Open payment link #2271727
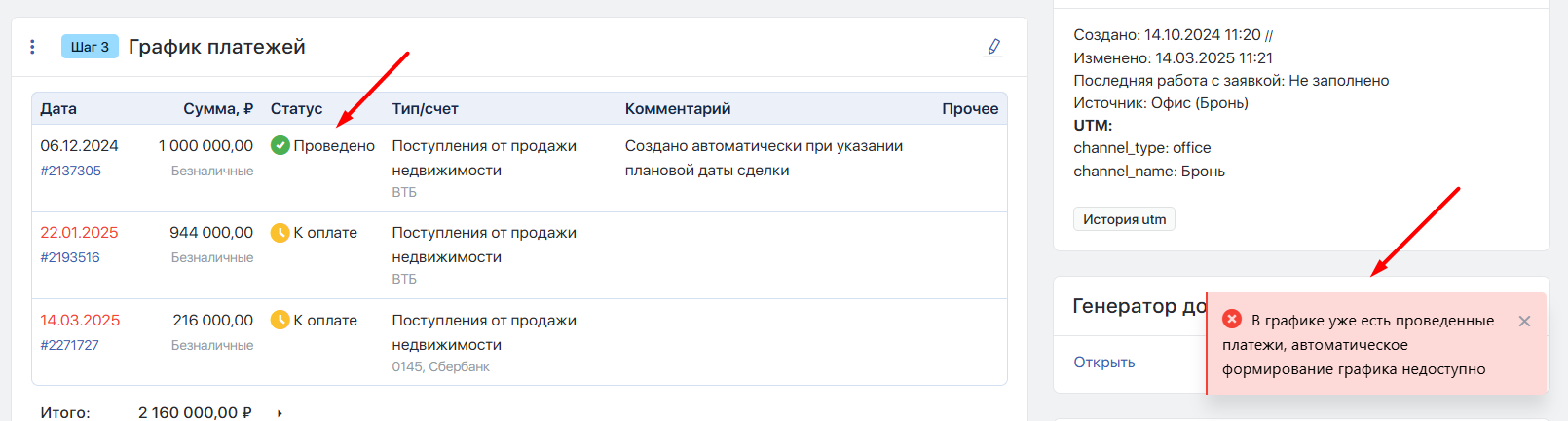This screenshot has width=1568, height=421. (x=70, y=345)
